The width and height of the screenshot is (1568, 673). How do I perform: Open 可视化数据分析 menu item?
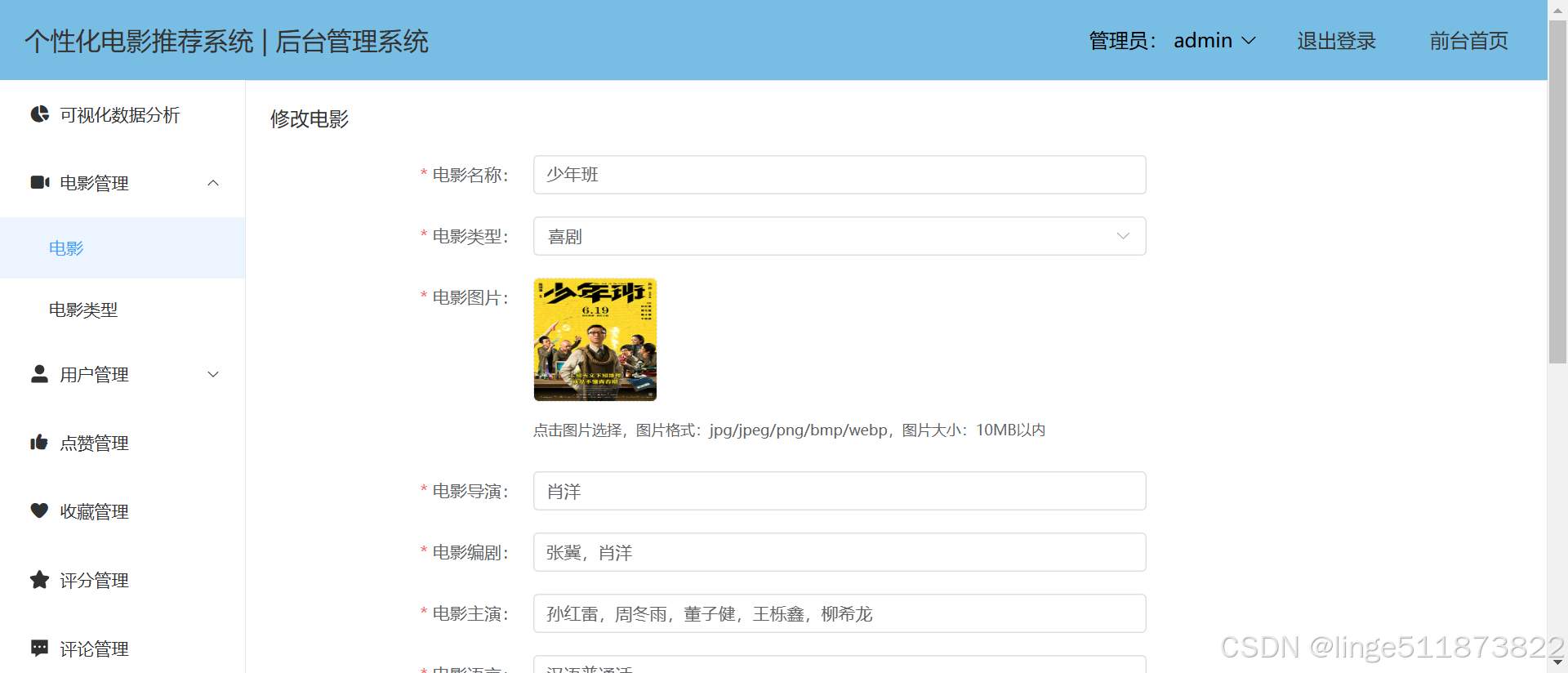pos(122,114)
